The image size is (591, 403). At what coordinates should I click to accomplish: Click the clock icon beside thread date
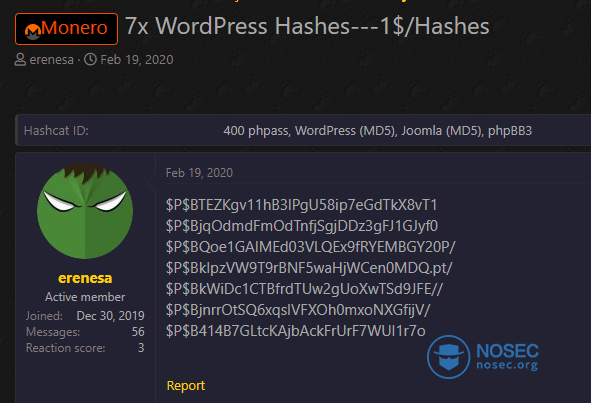[90, 59]
